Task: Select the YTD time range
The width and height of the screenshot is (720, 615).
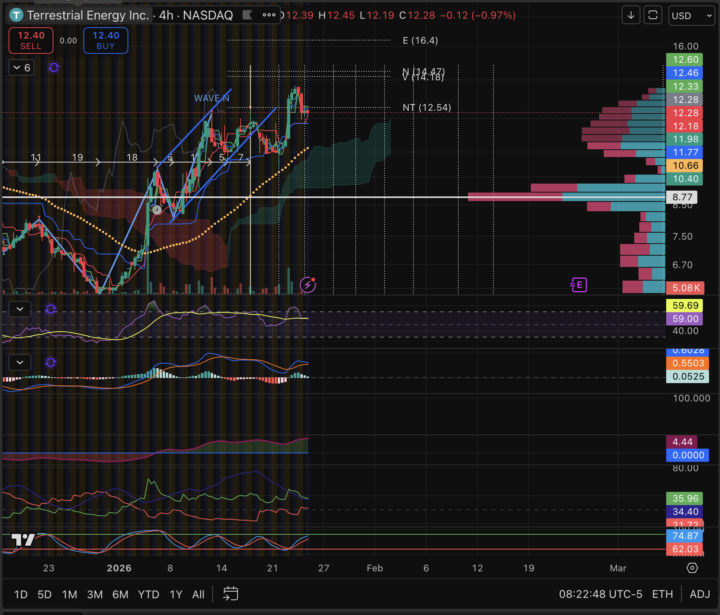Action: [149, 594]
